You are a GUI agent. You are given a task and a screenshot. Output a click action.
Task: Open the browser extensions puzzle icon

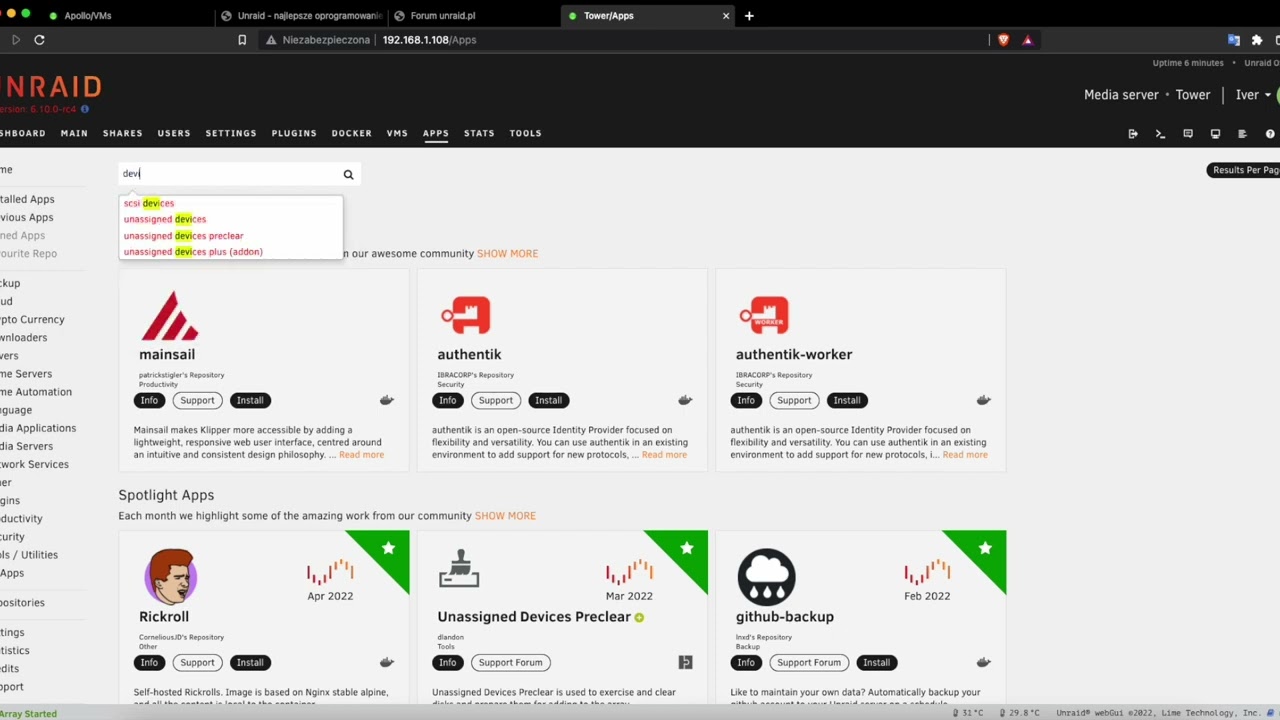tap(1257, 40)
